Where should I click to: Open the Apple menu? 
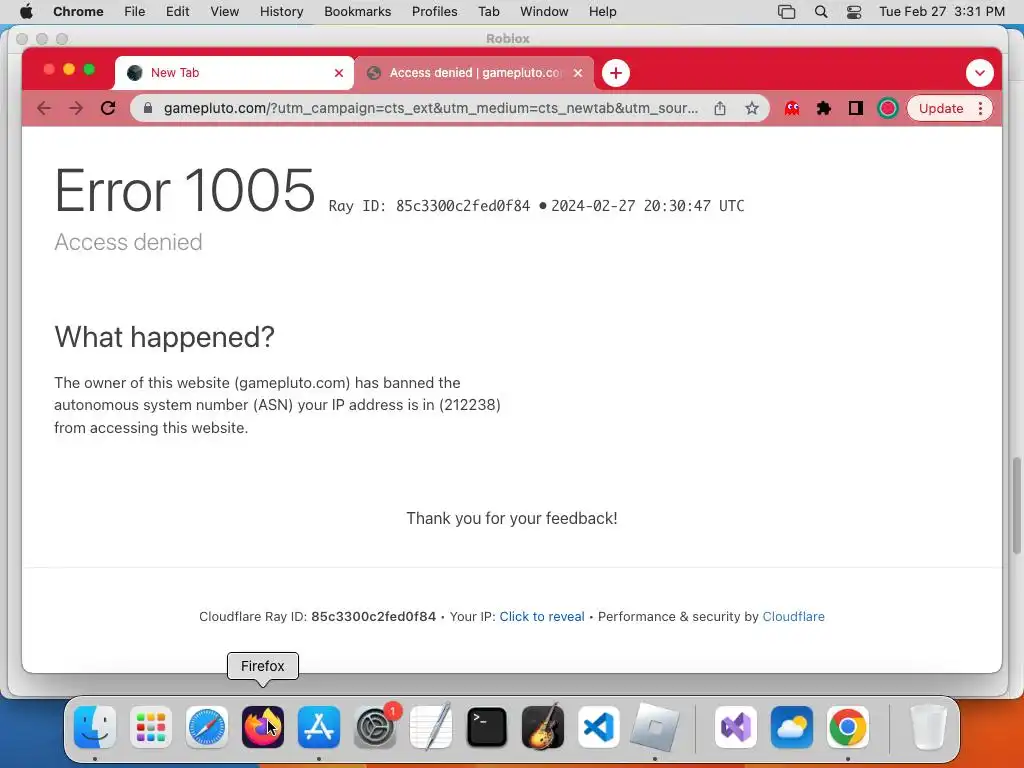click(26, 12)
